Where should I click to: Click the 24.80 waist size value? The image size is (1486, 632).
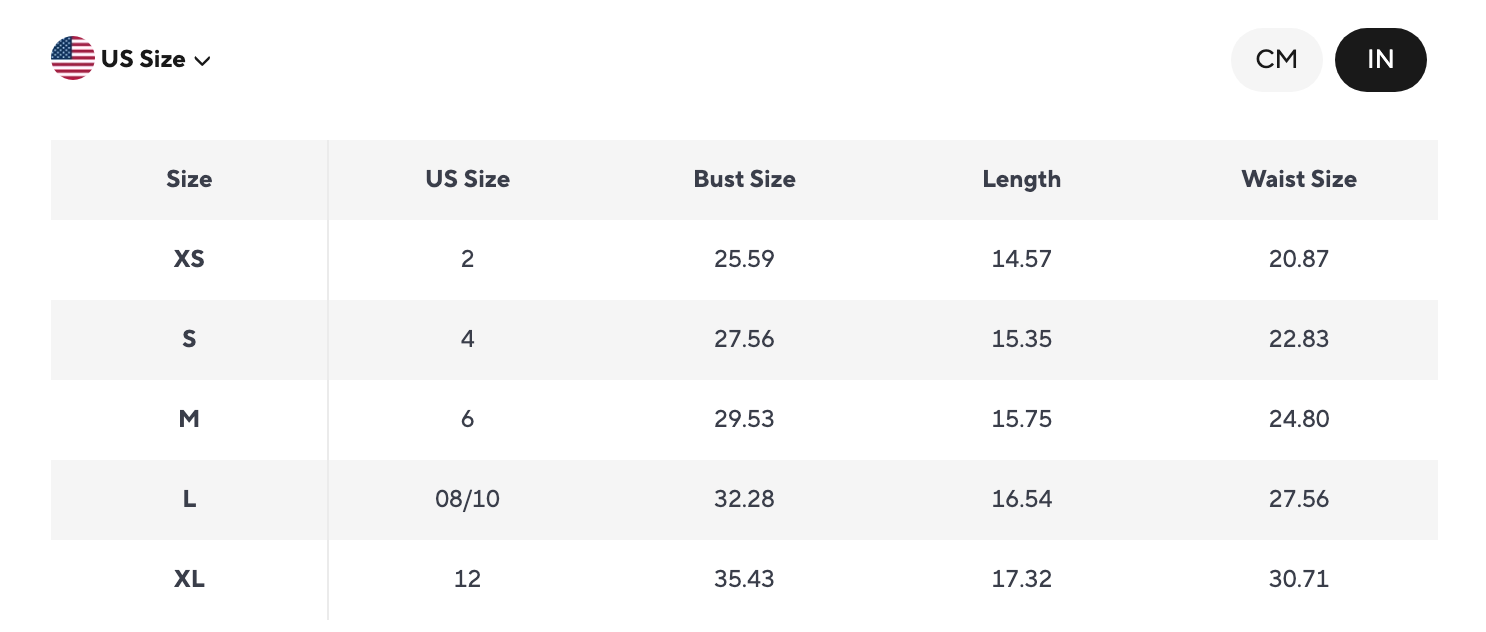[x=1298, y=420]
